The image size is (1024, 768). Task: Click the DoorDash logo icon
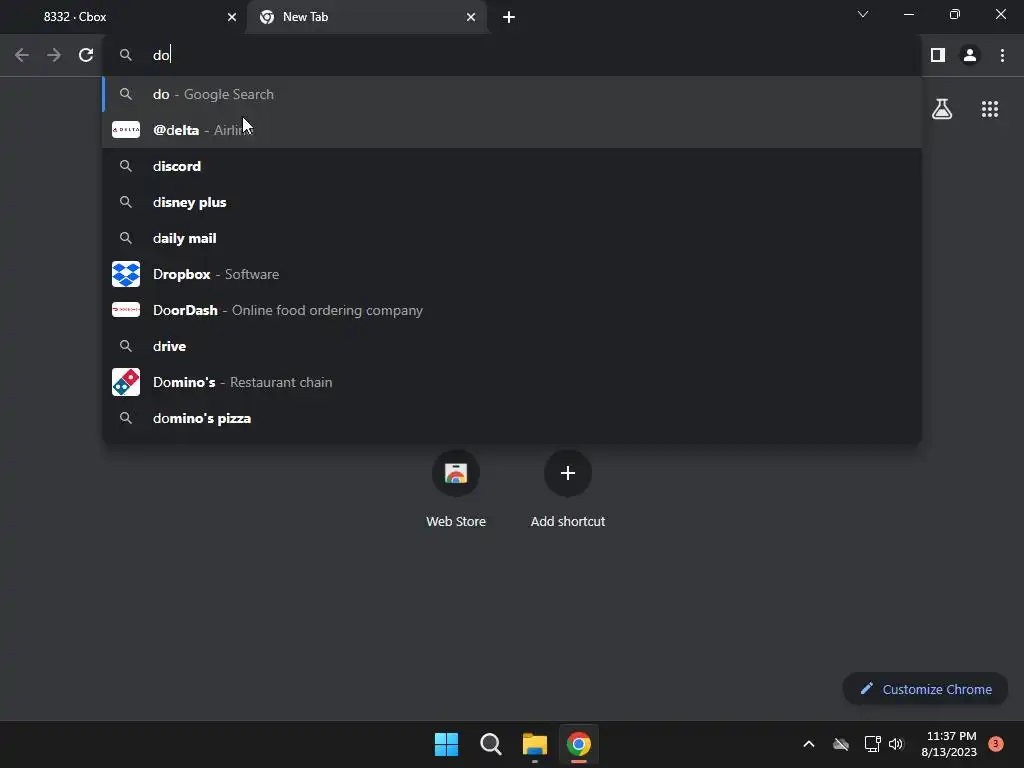(126, 310)
